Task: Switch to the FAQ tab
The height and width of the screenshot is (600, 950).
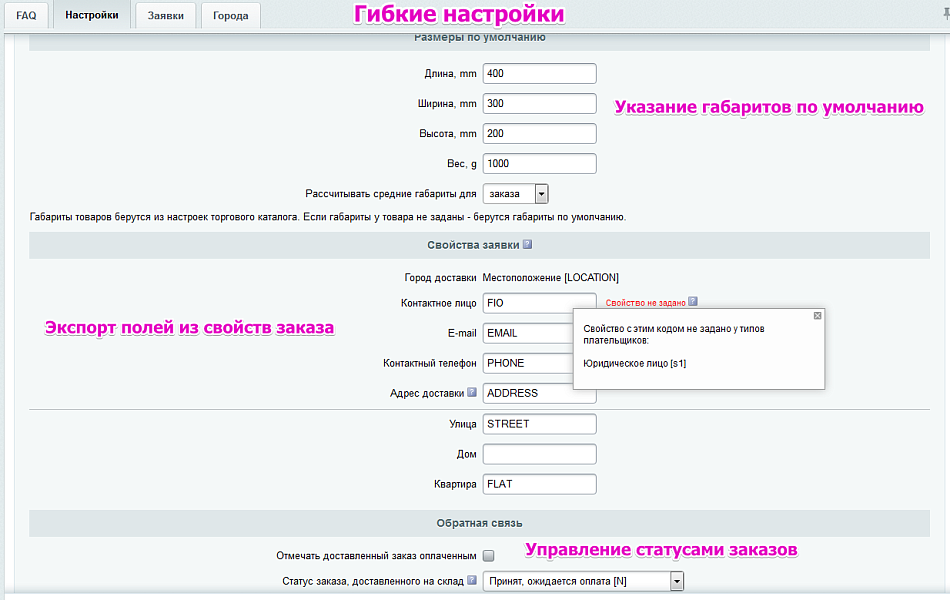Action: click(x=25, y=15)
